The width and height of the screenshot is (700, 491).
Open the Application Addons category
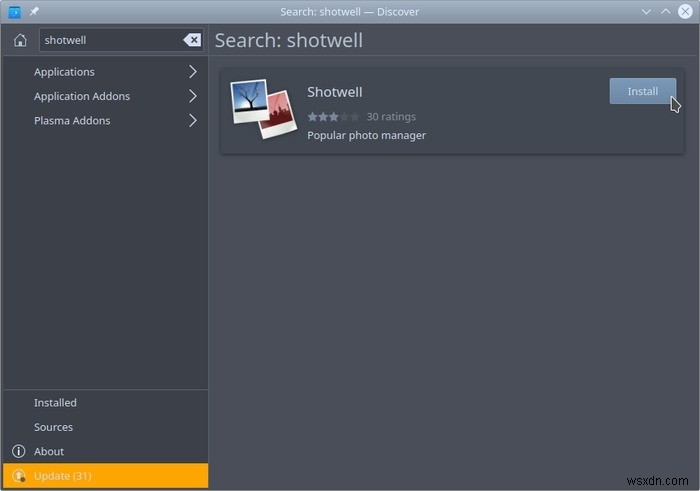105,96
